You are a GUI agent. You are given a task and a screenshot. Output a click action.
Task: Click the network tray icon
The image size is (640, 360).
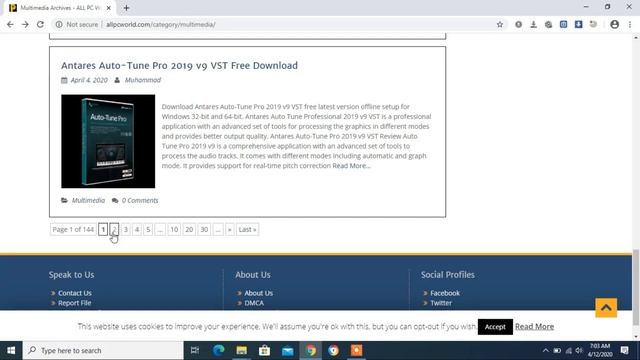pos(568,351)
